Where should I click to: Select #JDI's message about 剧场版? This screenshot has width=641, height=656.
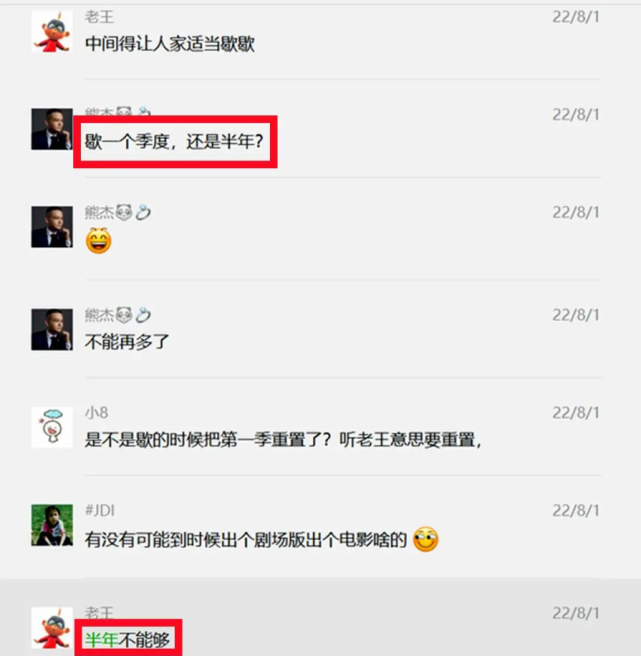coord(246,539)
